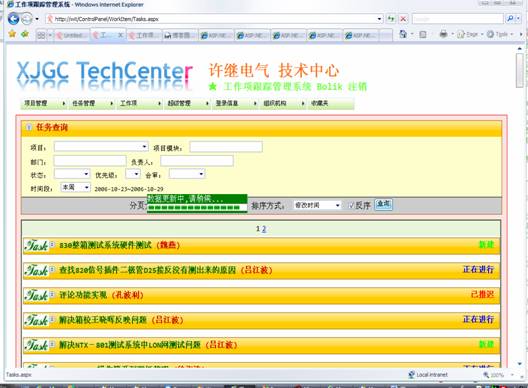528x388 pixels.
Task: Switch to the Untitled browser tab
Action: point(71,35)
